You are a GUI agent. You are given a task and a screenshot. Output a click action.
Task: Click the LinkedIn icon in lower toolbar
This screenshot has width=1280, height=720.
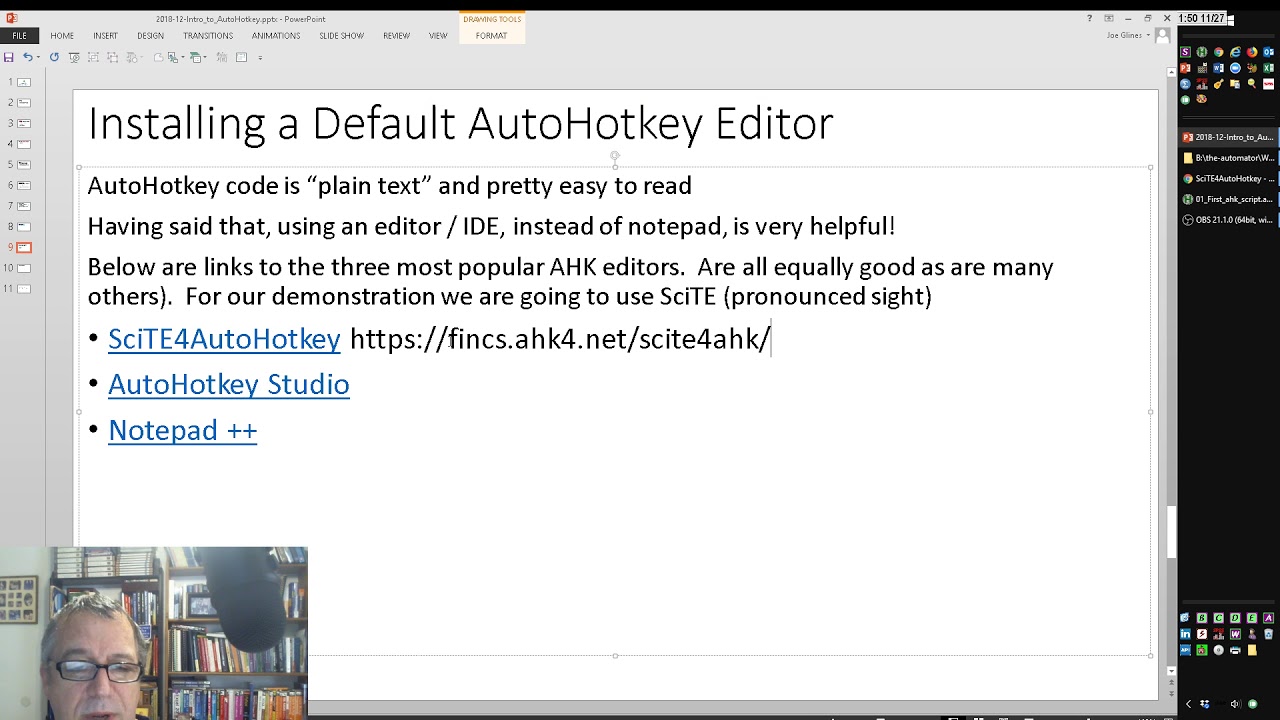[x=1185, y=634]
